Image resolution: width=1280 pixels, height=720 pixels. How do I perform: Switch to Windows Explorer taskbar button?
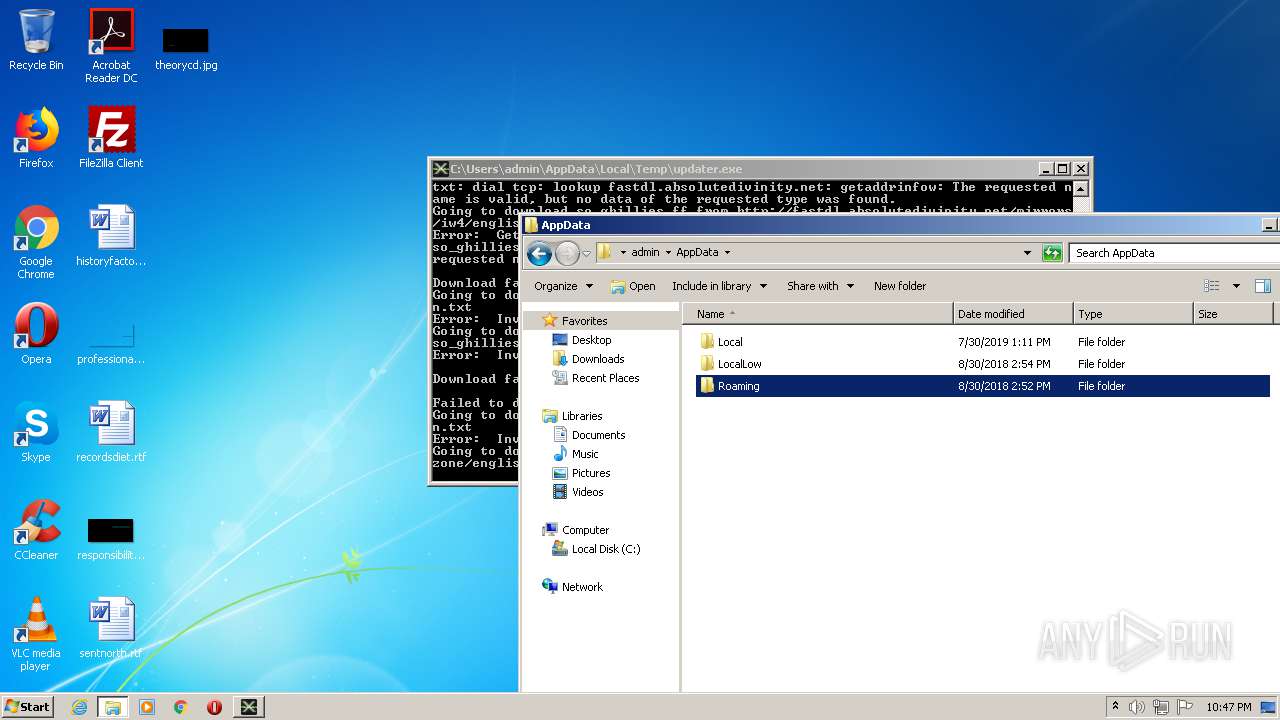(x=113, y=707)
